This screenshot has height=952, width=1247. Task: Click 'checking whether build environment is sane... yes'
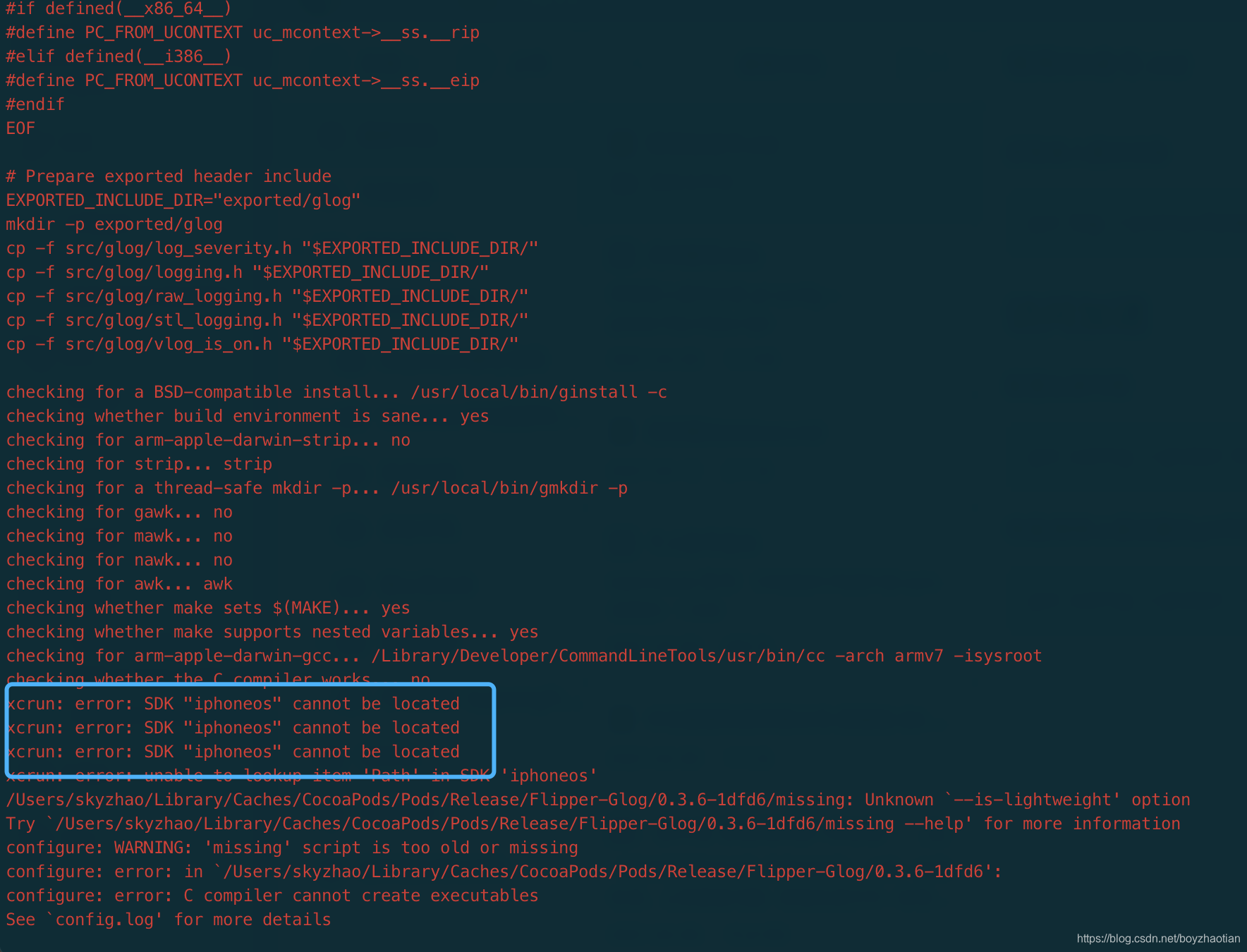[248, 416]
